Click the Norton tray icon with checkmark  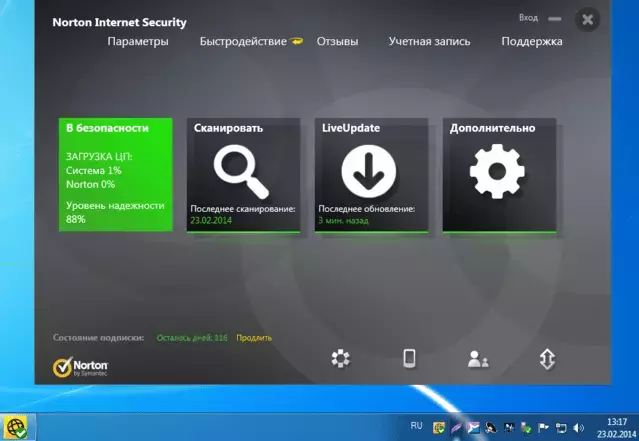point(439,428)
